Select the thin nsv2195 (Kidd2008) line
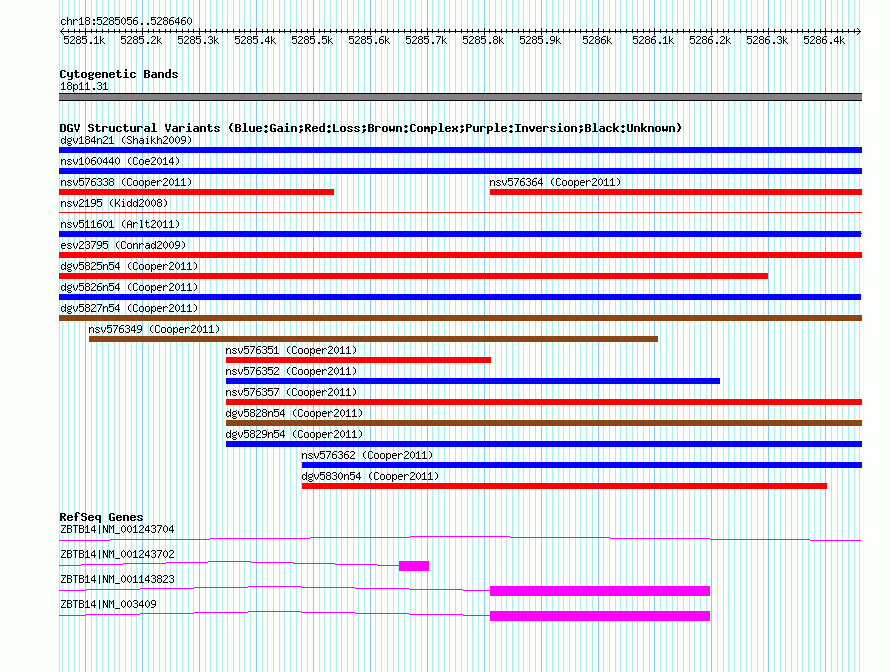Viewport: 890px width, 672px height. (x=460, y=212)
